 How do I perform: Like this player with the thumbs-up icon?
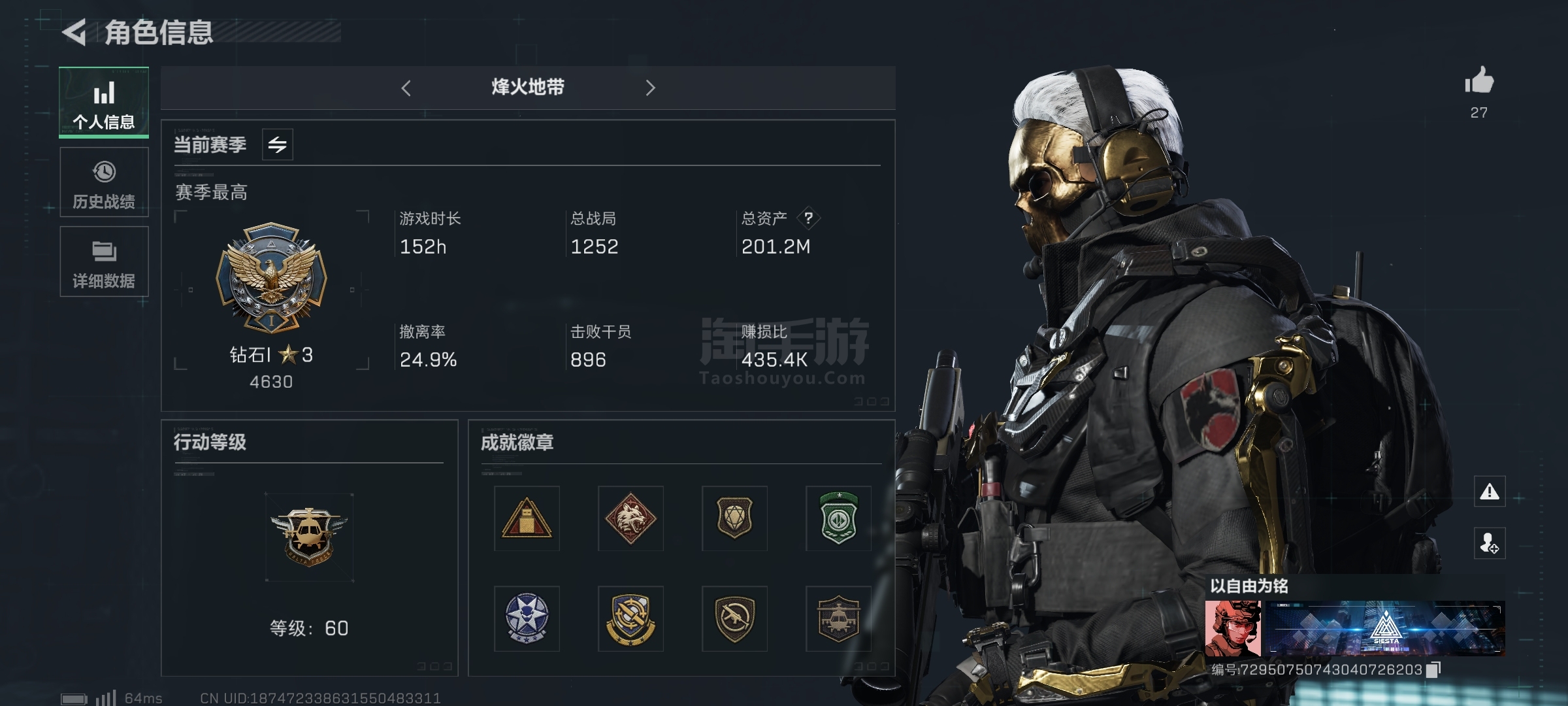coord(1479,82)
